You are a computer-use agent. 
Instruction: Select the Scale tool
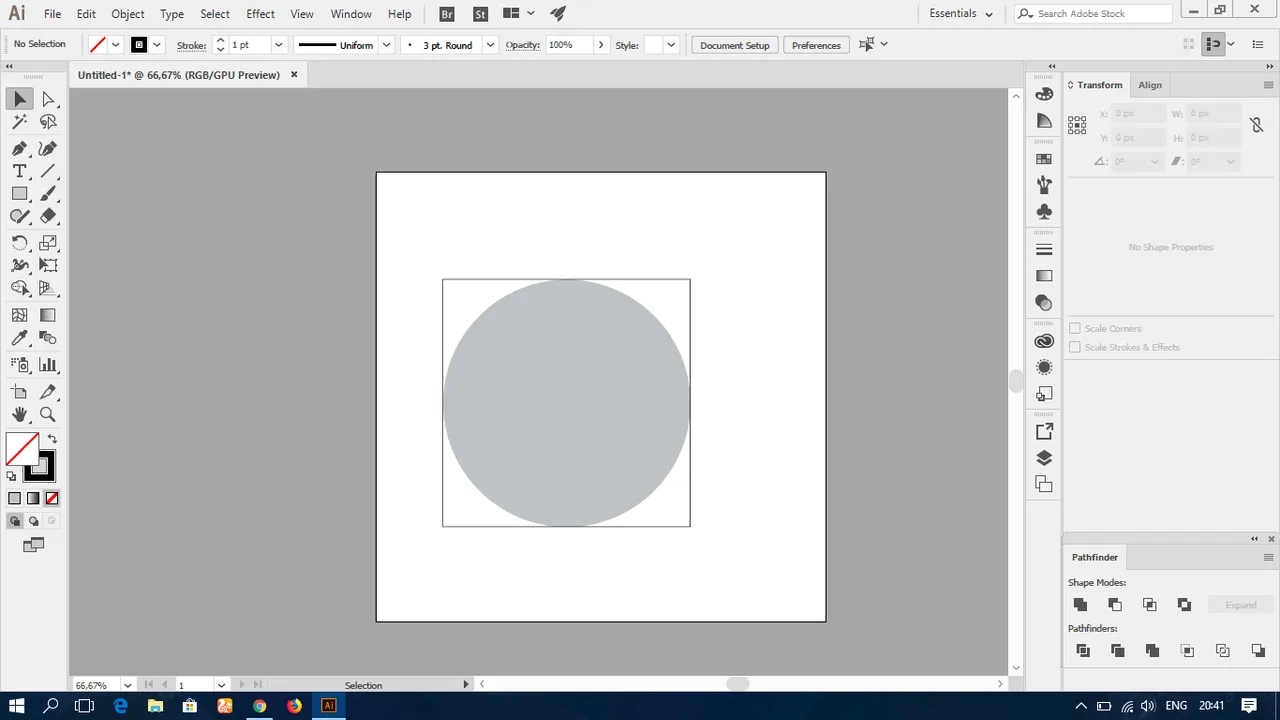tap(48, 243)
